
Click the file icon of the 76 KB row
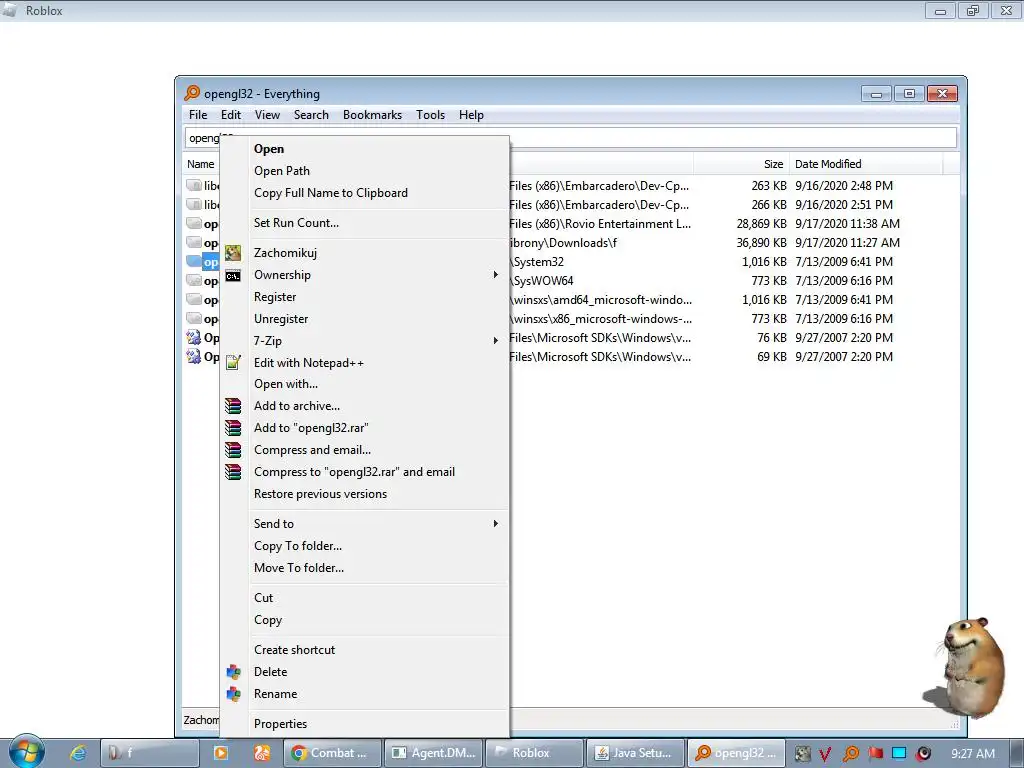pyautogui.click(x=194, y=338)
